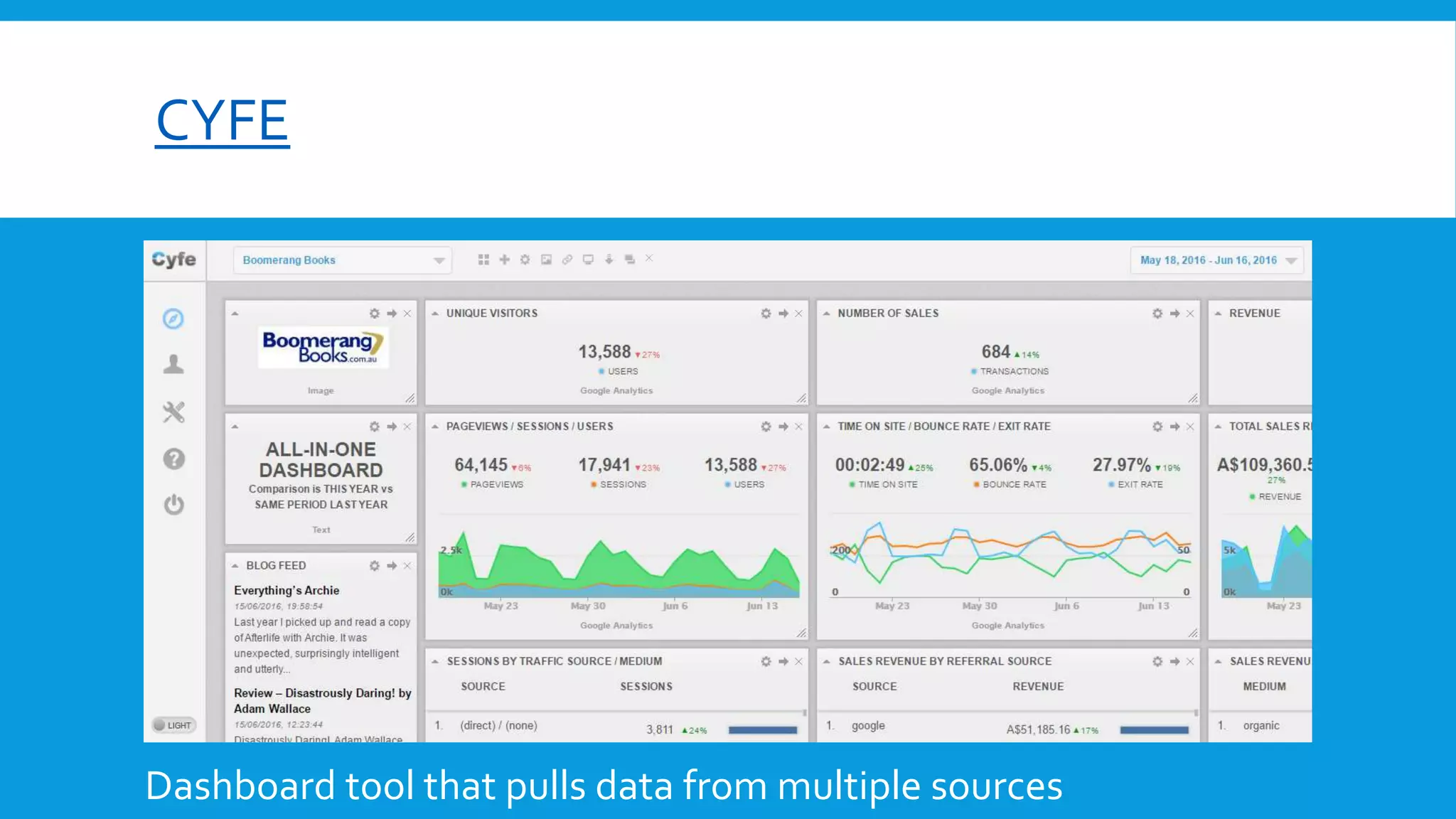This screenshot has width=1456, height=819.
Task: Open Pageviews / Sessions / Users settings gear
Action: [x=766, y=427]
